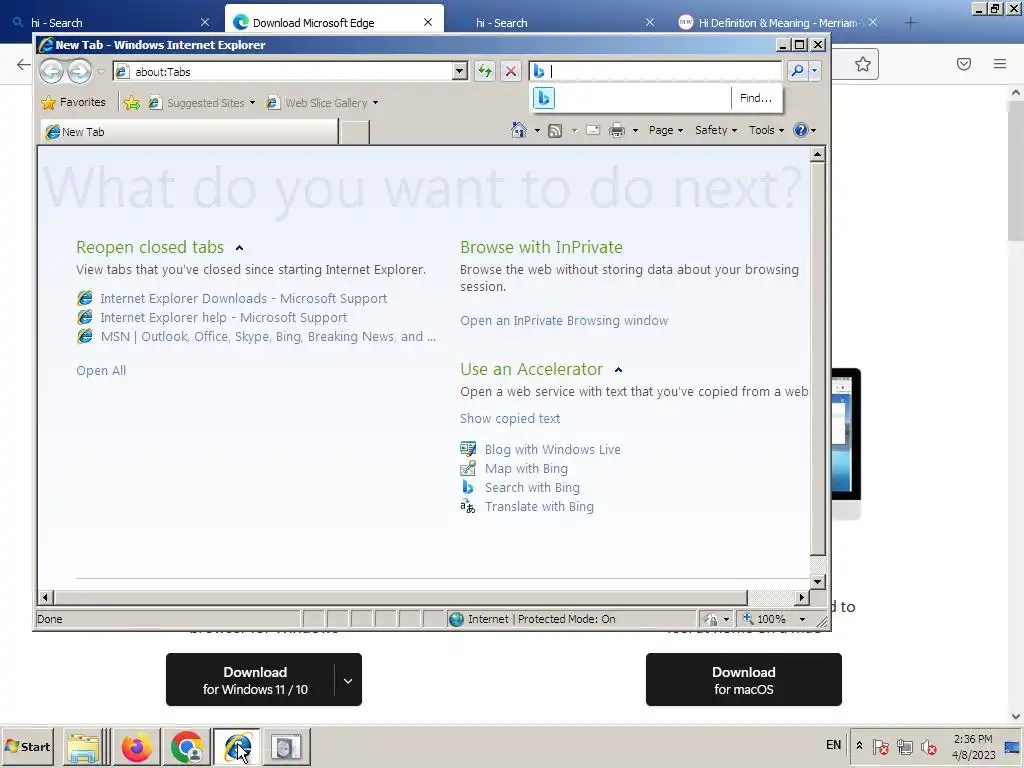Click the Print icon in command bar
The height and width of the screenshot is (768, 1024).
click(x=616, y=131)
